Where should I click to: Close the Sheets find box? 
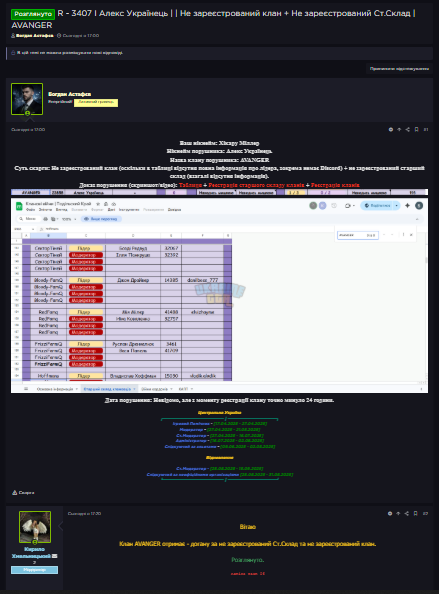[x=411, y=235]
